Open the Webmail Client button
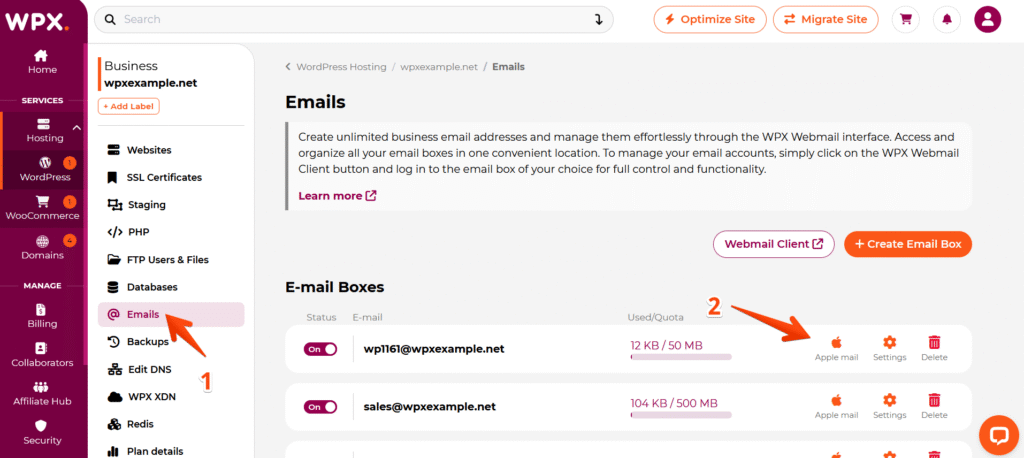Viewport: 1024px width, 458px height. [773, 244]
